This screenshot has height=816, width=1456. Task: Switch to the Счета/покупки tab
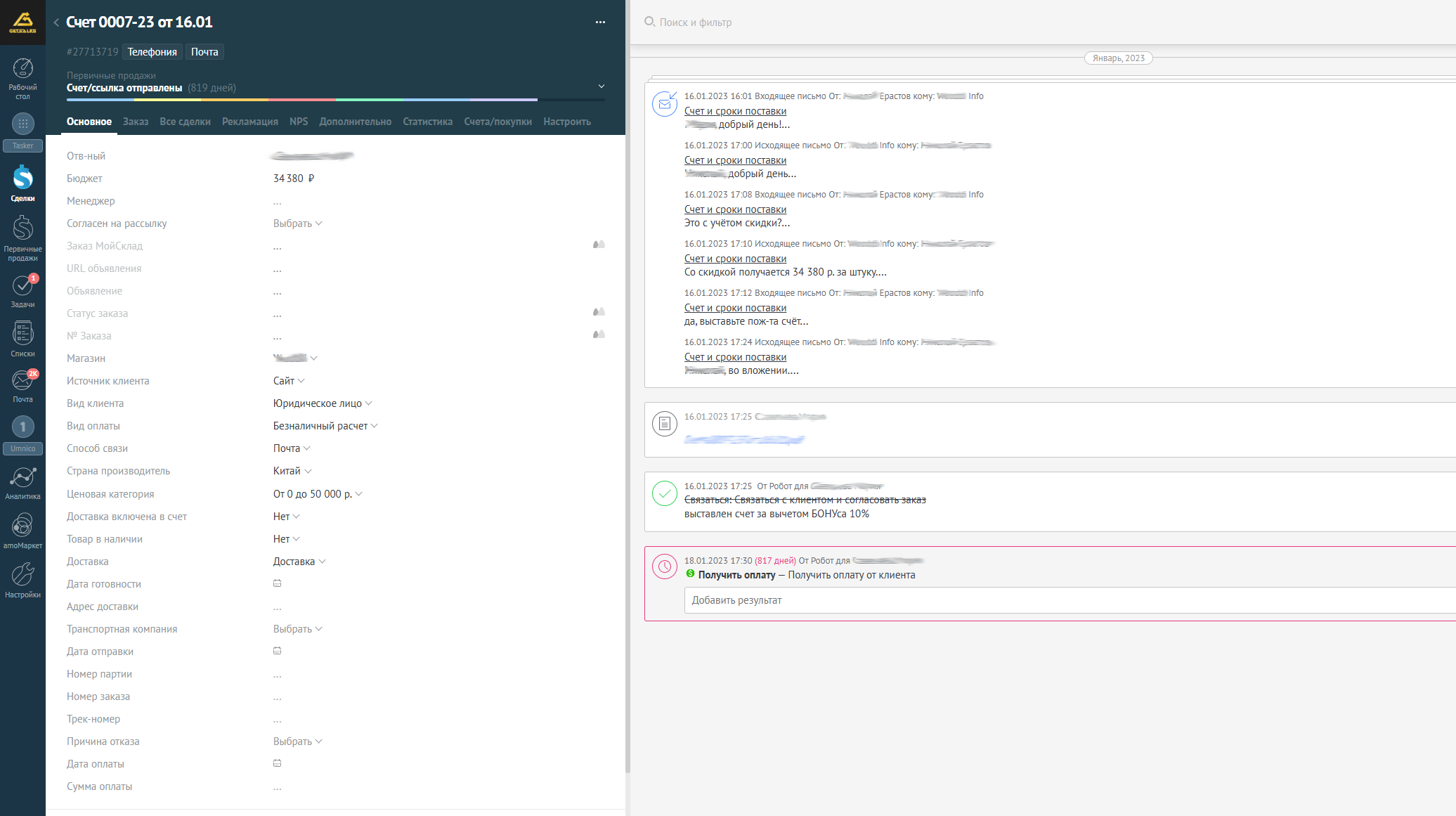tap(498, 122)
